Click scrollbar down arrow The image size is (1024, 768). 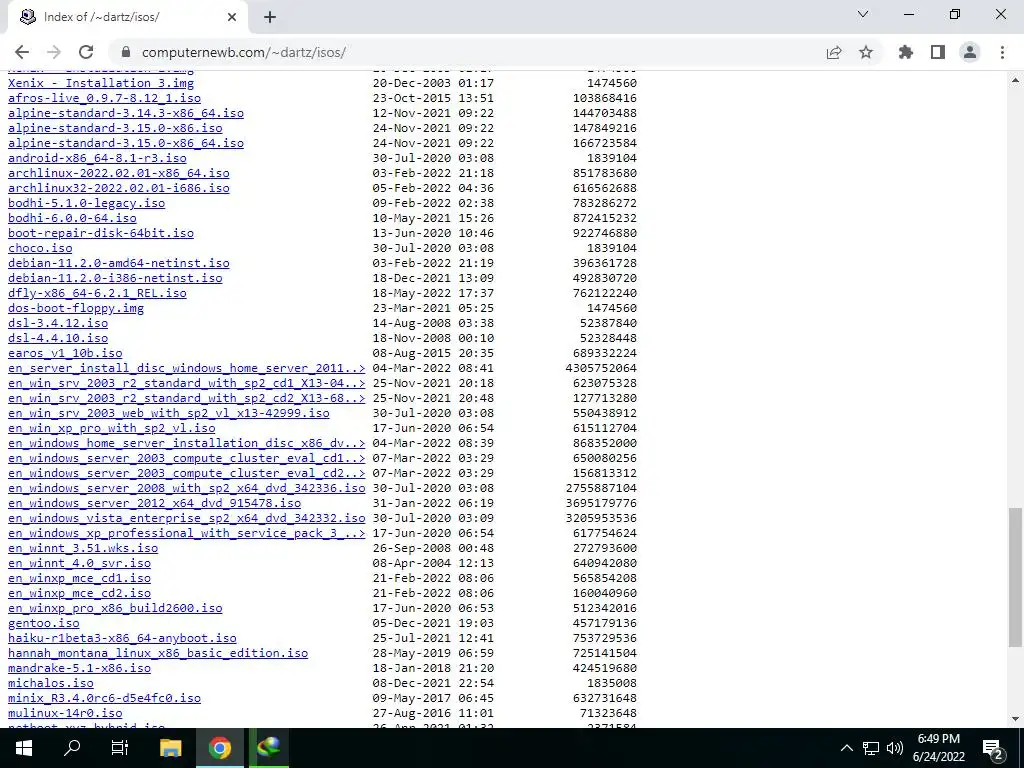pyautogui.click(x=1015, y=720)
